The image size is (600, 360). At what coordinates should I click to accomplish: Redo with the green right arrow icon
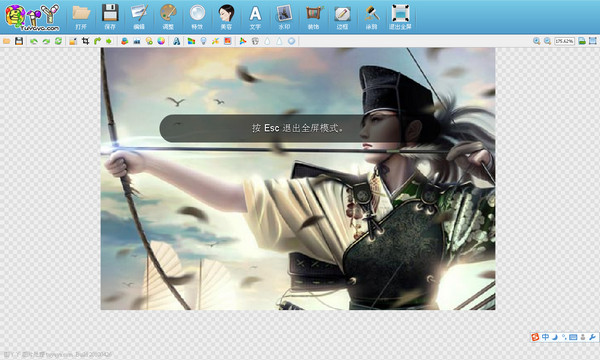coord(46,41)
